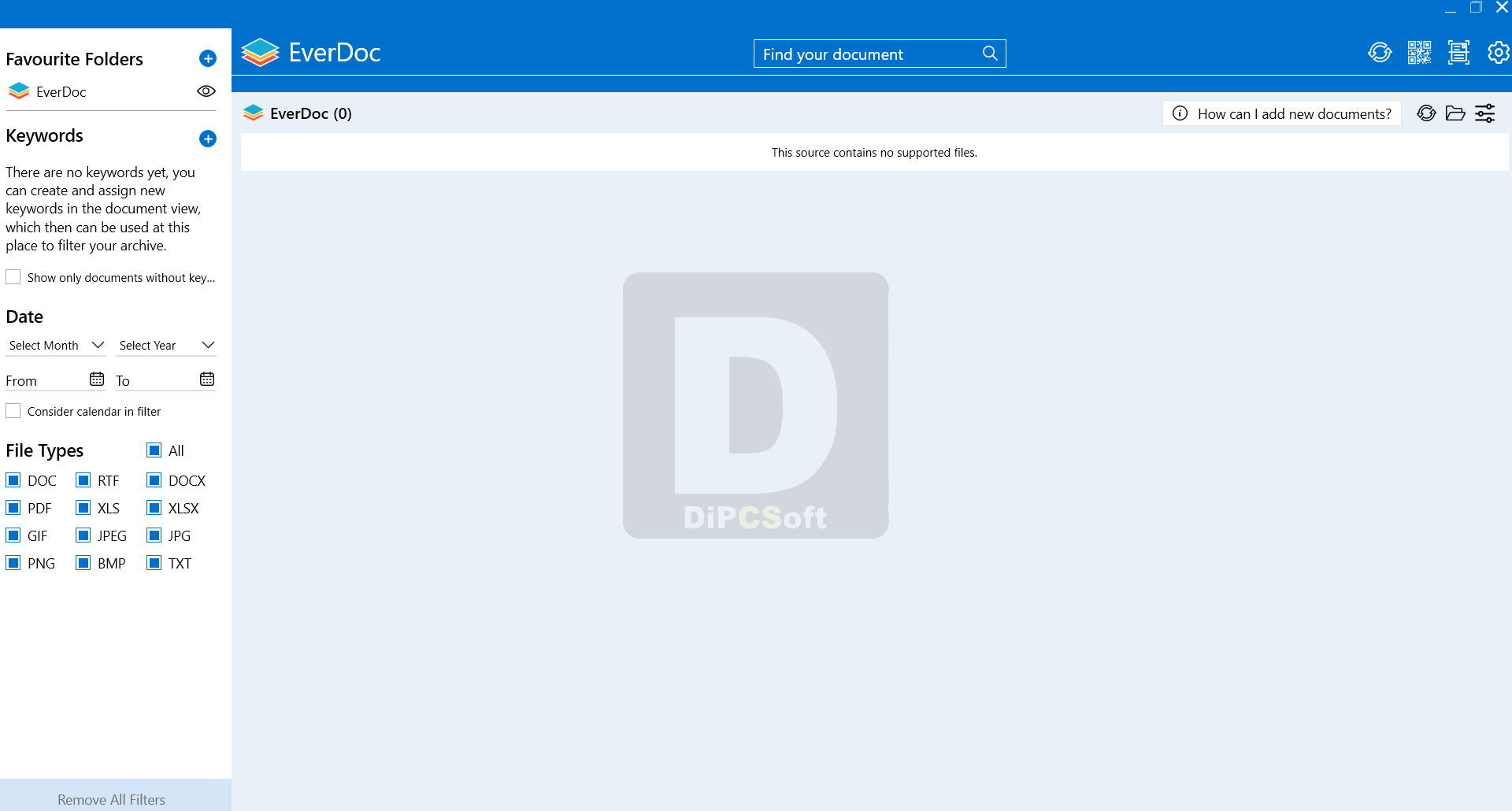
Task: Open the From date calendar picker
Action: pos(97,380)
